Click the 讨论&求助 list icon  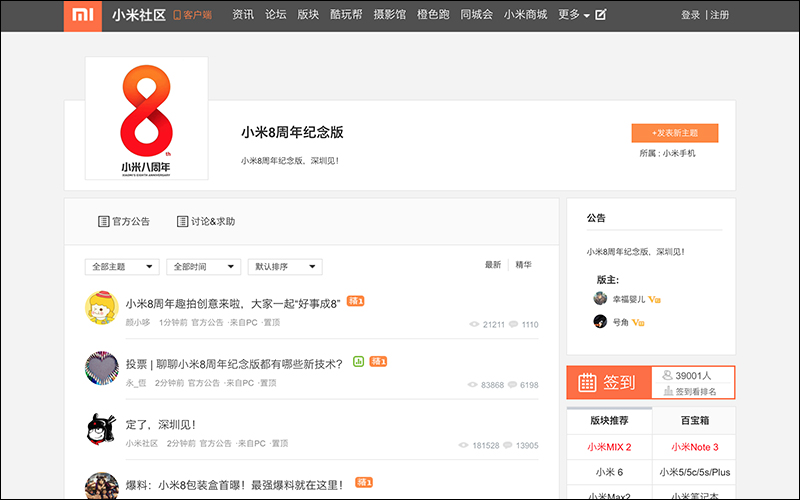point(182,221)
